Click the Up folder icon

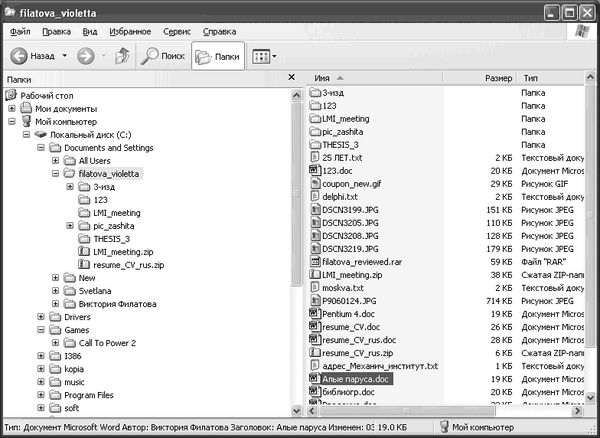coord(122,57)
